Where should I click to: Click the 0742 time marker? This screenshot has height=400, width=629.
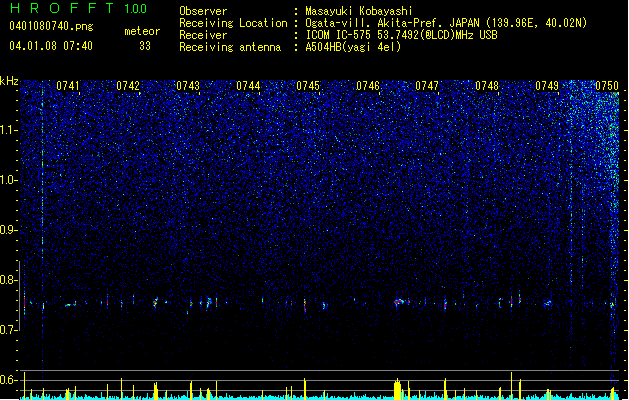(128, 86)
